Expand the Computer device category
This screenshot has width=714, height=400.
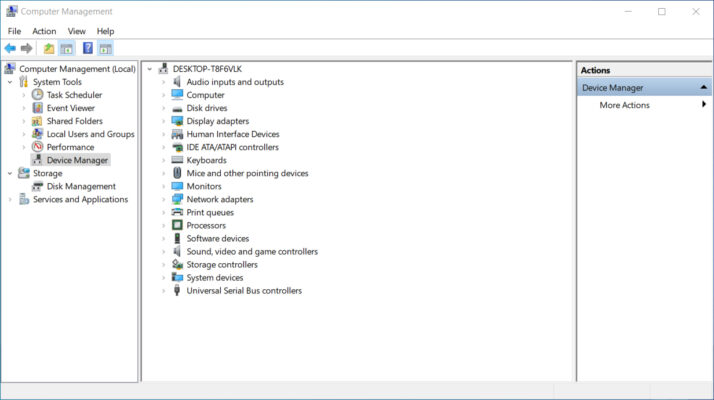tap(163, 95)
